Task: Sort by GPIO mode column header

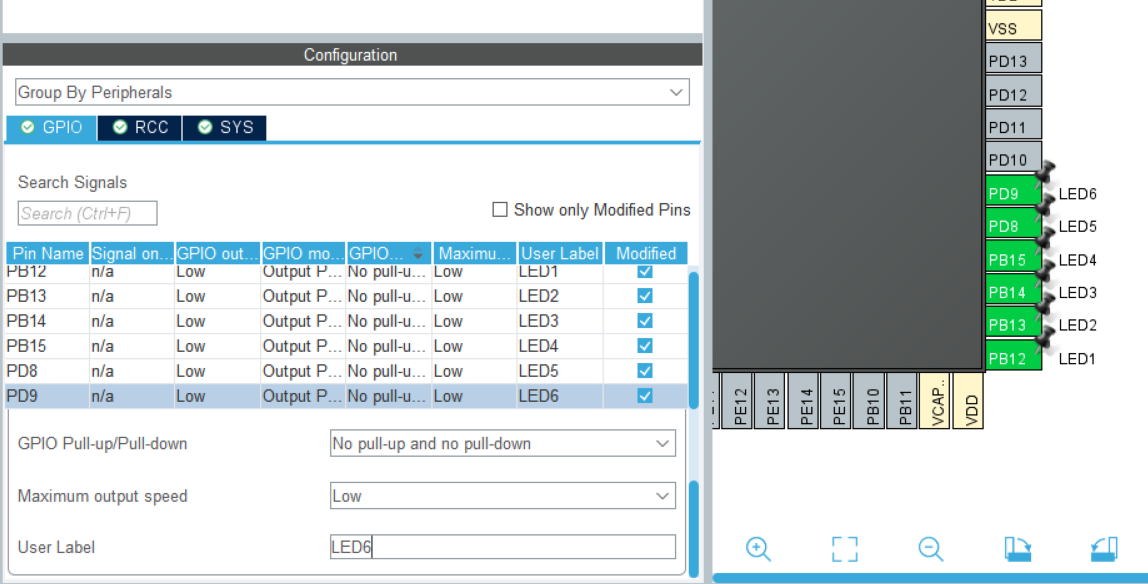Action: [x=303, y=253]
